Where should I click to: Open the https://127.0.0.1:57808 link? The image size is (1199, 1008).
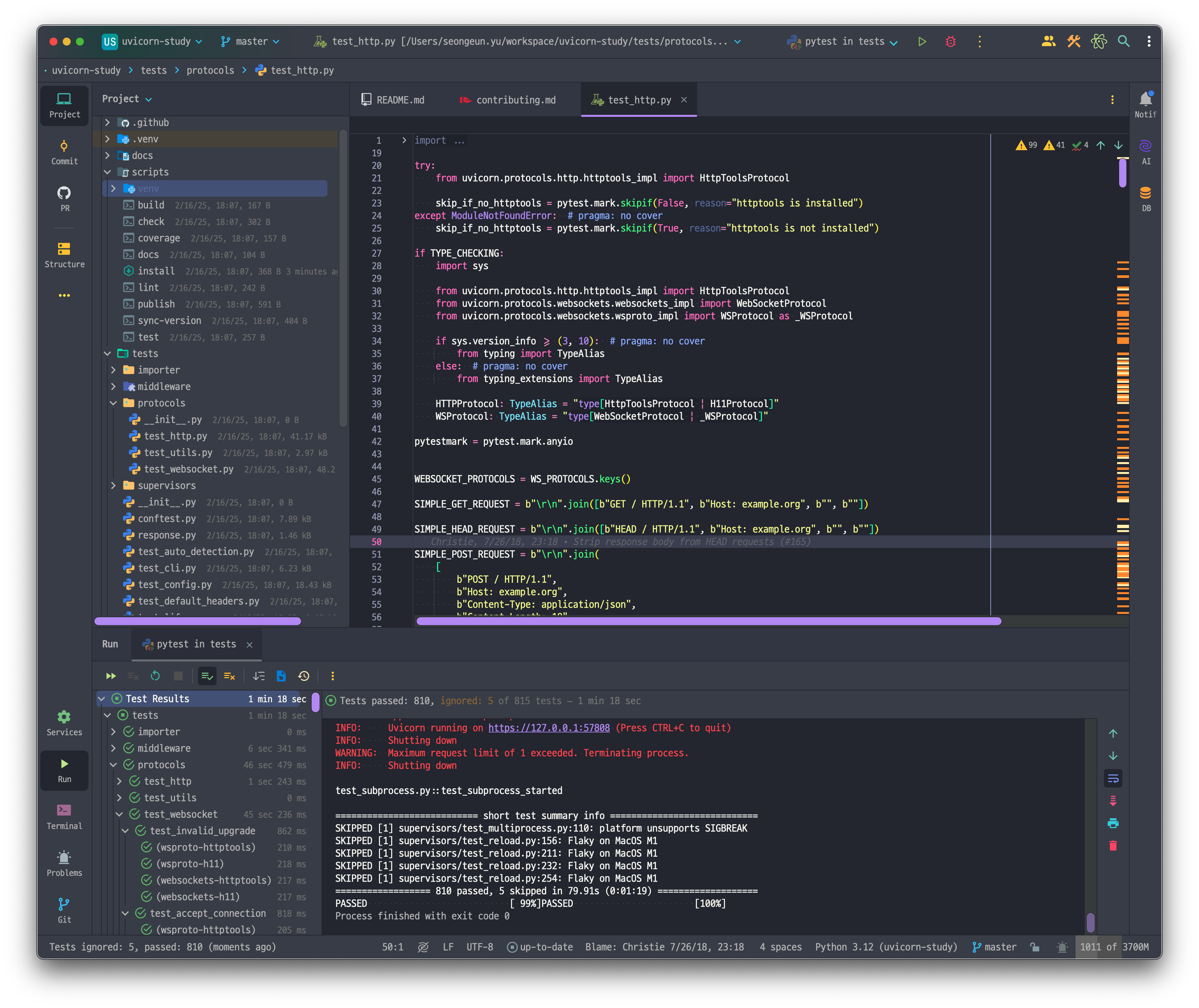[x=549, y=728]
